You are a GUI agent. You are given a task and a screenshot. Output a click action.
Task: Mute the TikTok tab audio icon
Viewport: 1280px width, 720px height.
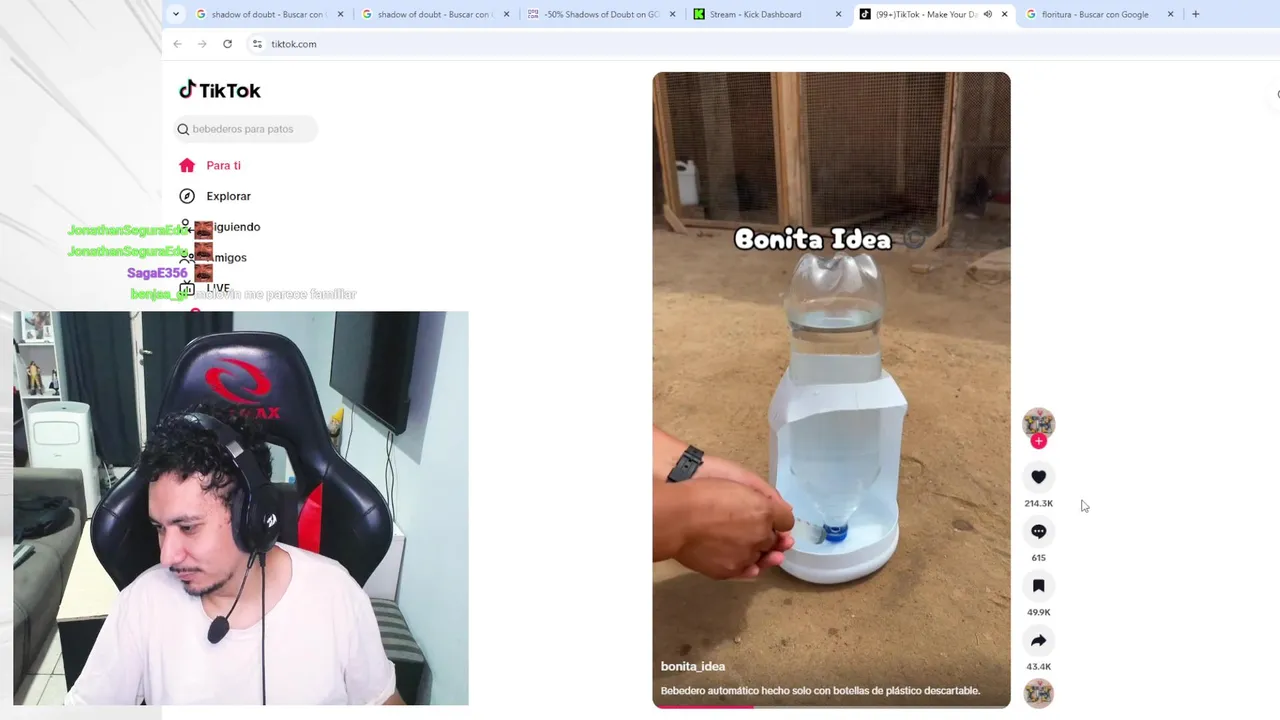click(987, 14)
